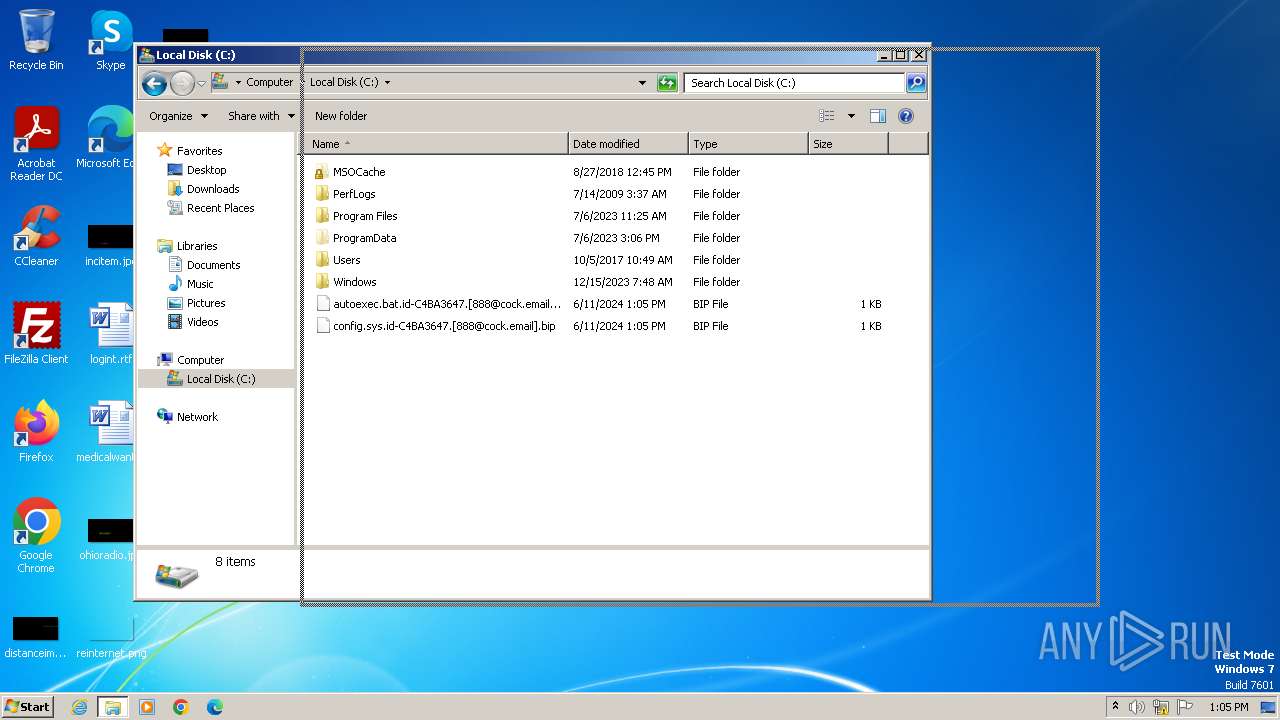
Task: Show hidden system tray icons
Action: point(1116,707)
